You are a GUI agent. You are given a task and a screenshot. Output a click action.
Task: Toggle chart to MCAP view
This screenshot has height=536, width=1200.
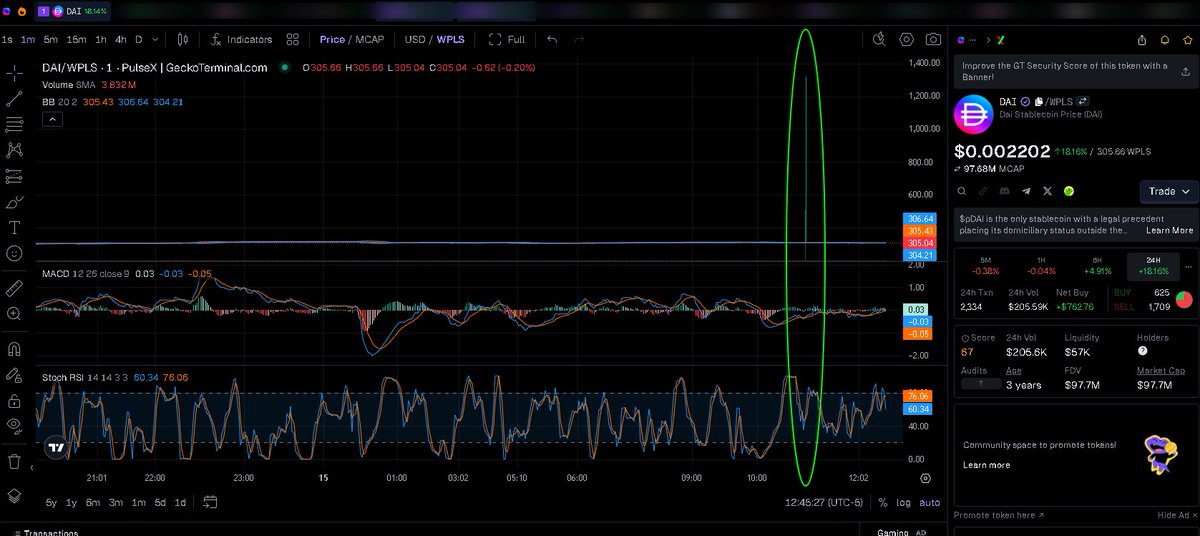369,39
